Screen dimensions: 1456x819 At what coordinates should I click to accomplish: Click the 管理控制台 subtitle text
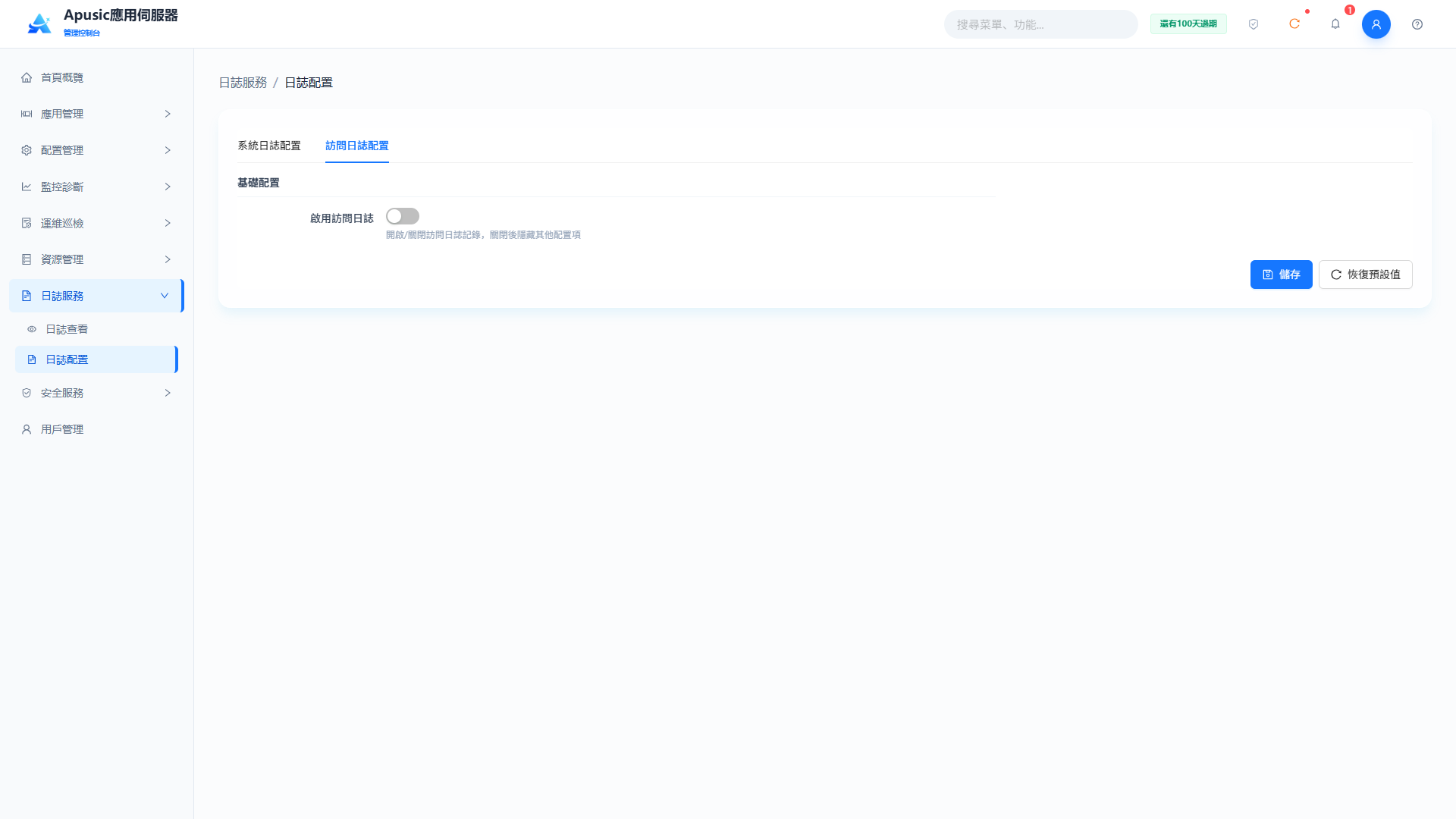point(82,33)
